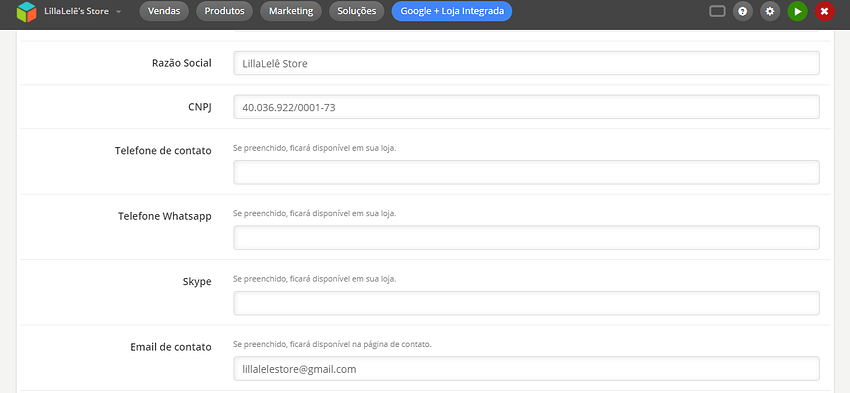The image size is (850, 393).
Task: Focus the CNPJ input field
Action: pyautogui.click(x=526, y=107)
